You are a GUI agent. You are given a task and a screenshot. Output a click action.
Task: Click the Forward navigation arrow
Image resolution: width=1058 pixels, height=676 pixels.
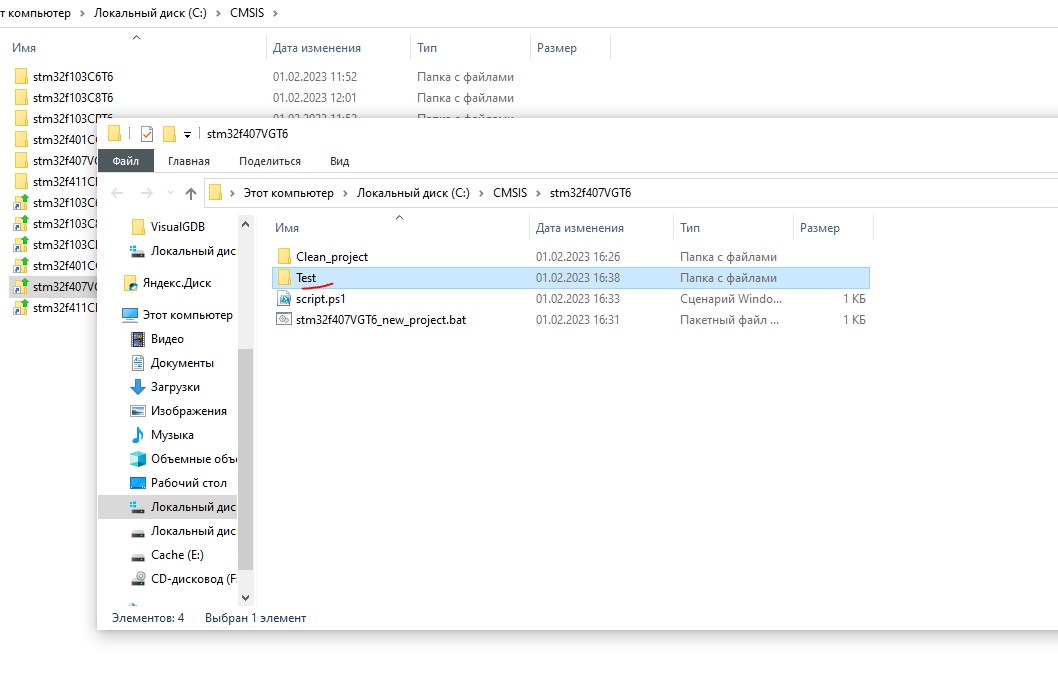click(146, 194)
